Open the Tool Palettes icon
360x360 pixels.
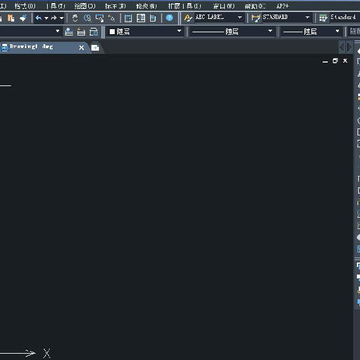click(153, 18)
